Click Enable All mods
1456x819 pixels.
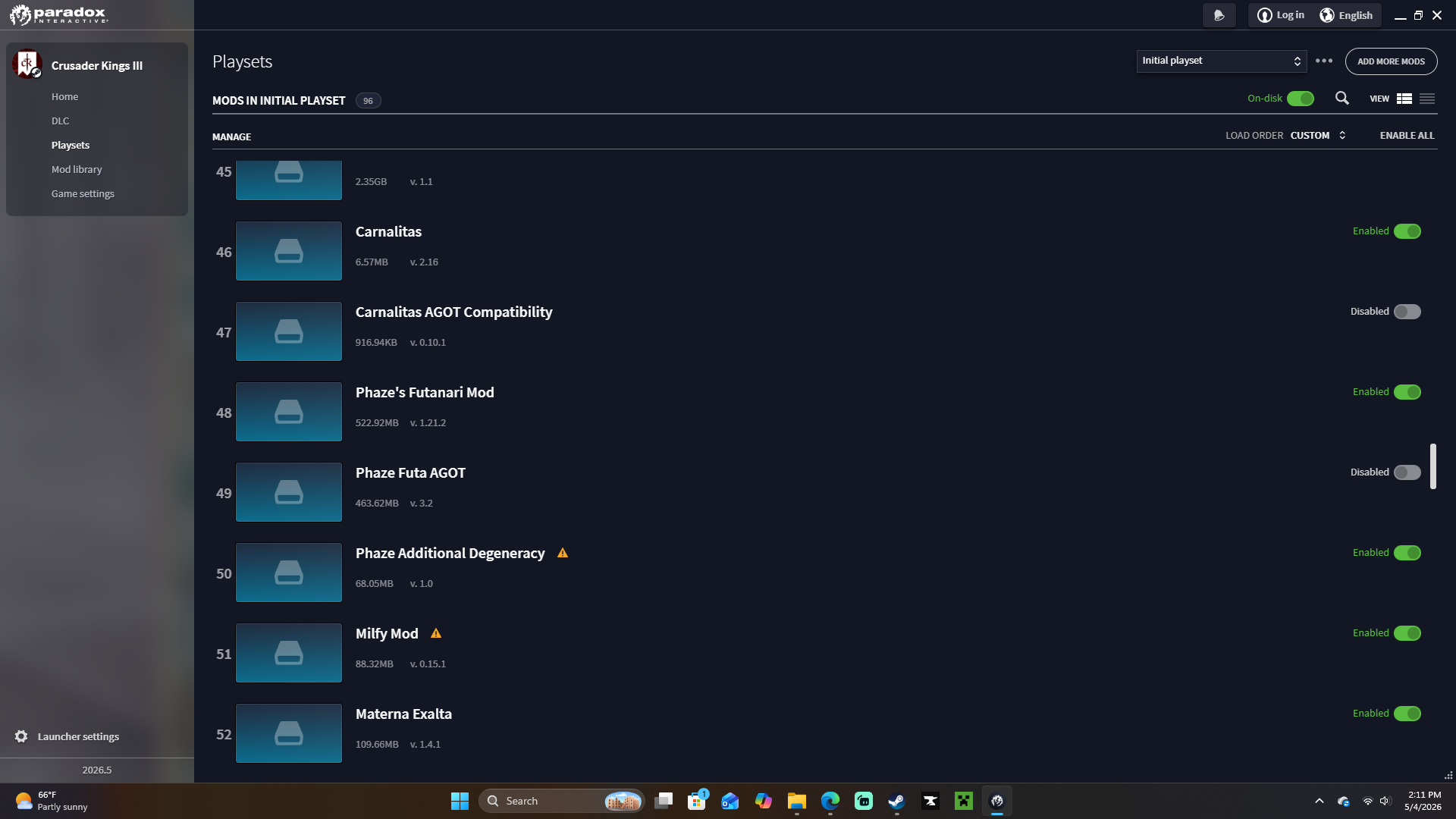tap(1407, 135)
